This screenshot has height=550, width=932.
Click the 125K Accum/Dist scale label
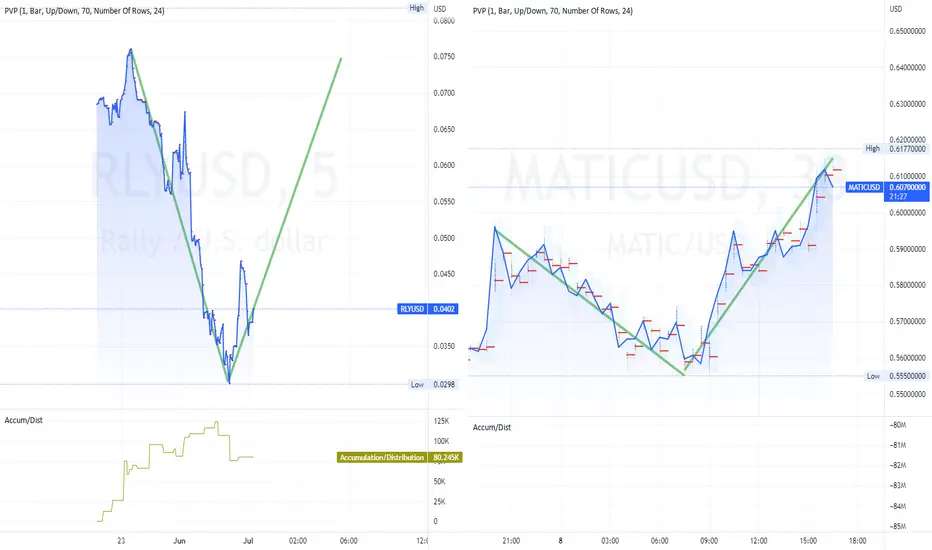441,421
